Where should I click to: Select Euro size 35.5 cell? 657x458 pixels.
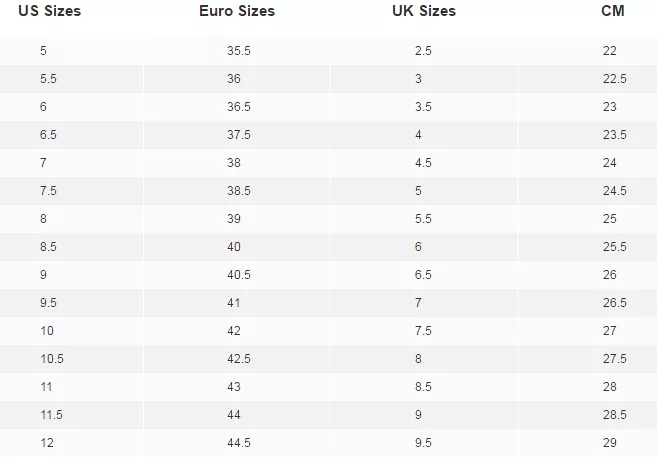[239, 51]
